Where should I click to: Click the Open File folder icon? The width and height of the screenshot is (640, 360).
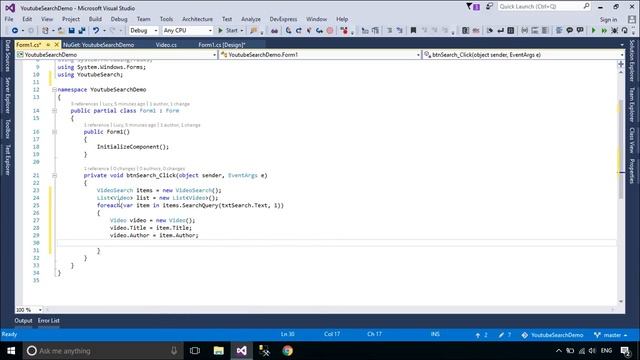(61, 31)
